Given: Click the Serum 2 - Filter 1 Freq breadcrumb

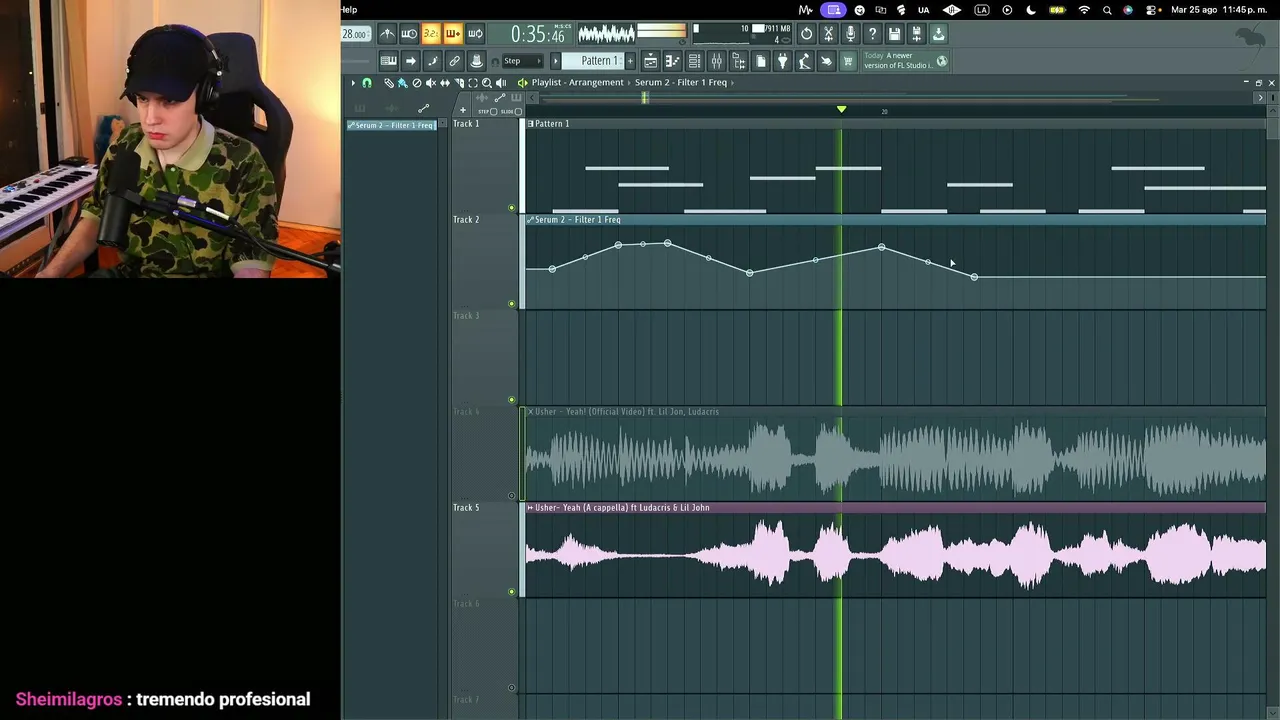Looking at the screenshot, I should coord(681,83).
